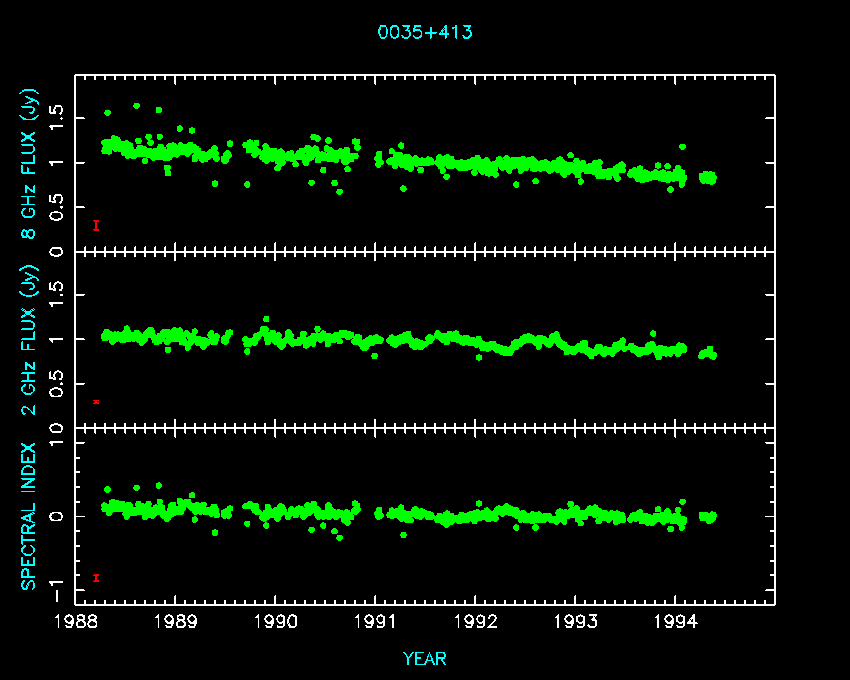Click the red error bar in 2 GHz panel

coord(96,401)
